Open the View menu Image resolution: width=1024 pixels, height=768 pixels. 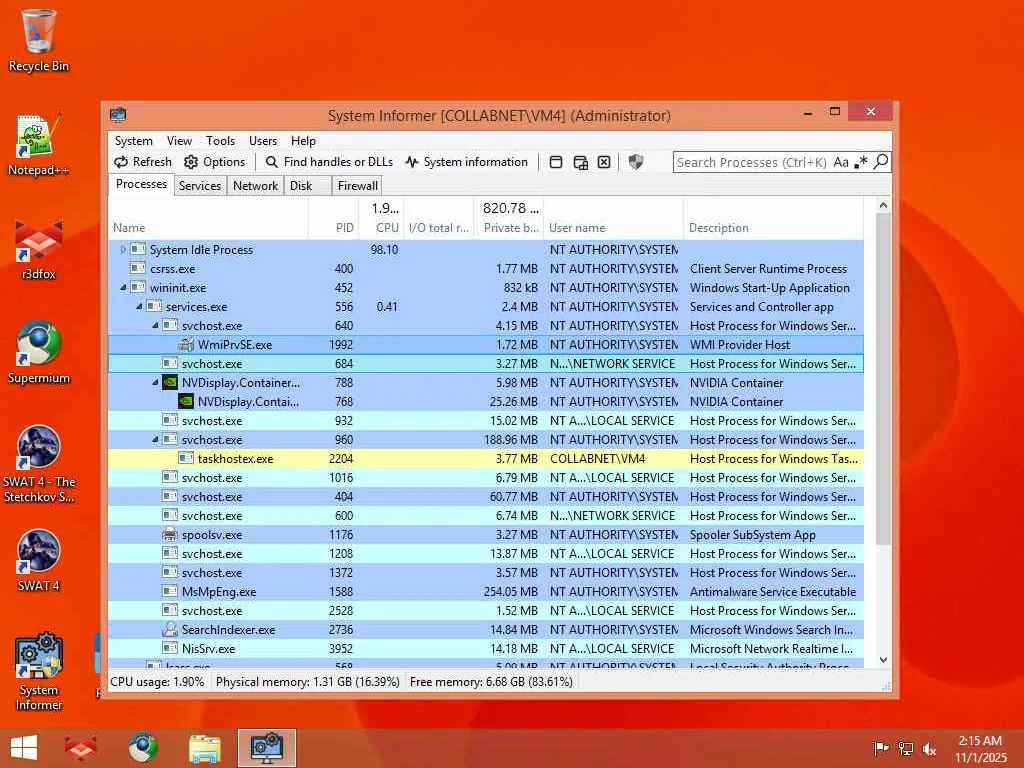[179, 140]
